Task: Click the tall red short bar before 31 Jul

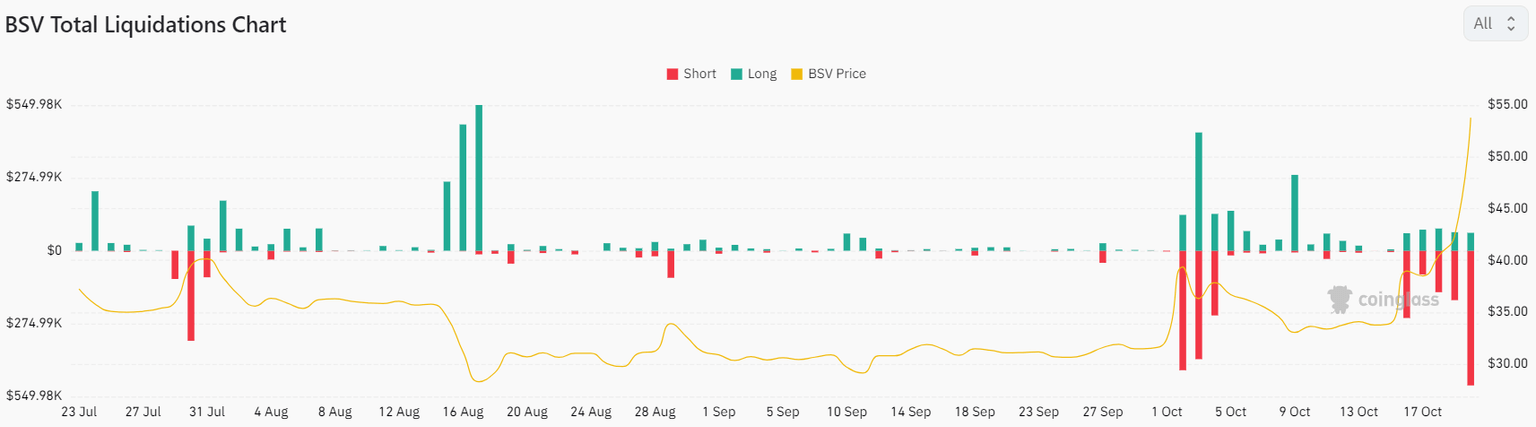Action: click(x=191, y=295)
